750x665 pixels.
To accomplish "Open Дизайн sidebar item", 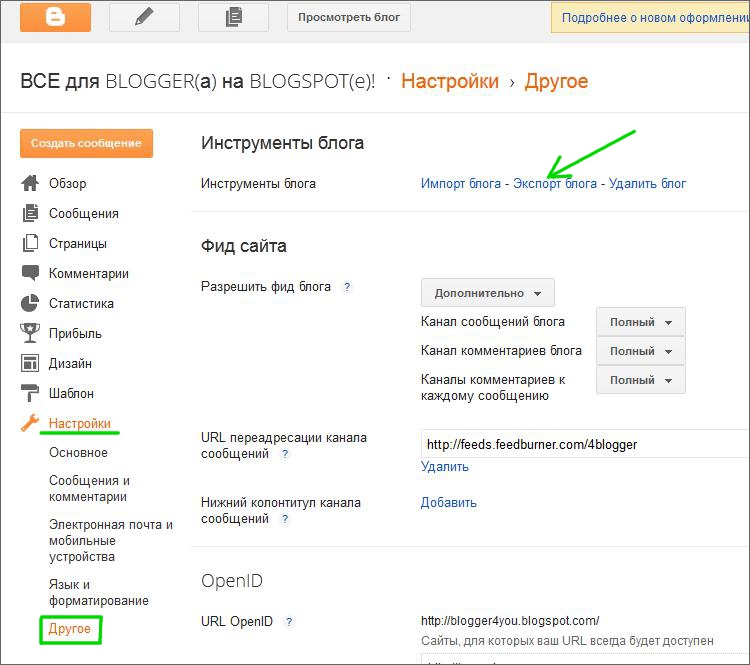I will [x=70, y=363].
